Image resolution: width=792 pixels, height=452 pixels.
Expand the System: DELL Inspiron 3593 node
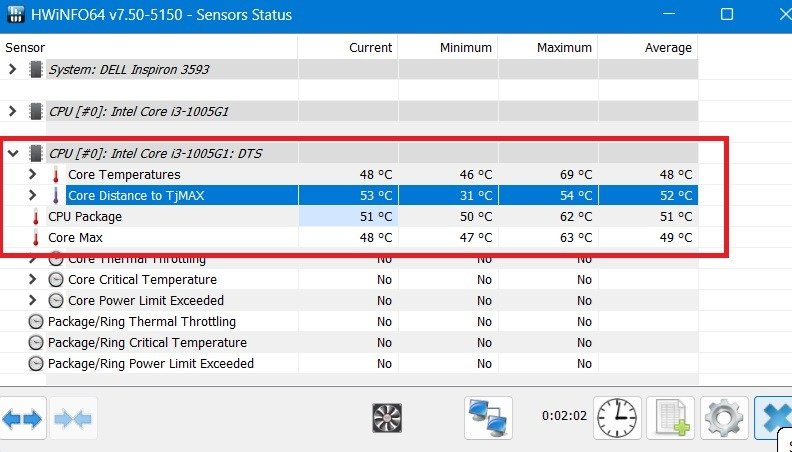[12, 69]
